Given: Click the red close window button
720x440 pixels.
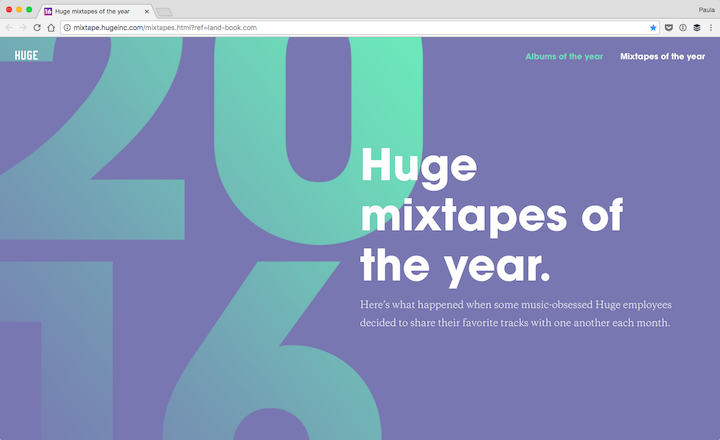Looking at the screenshot, I should click(9, 10).
